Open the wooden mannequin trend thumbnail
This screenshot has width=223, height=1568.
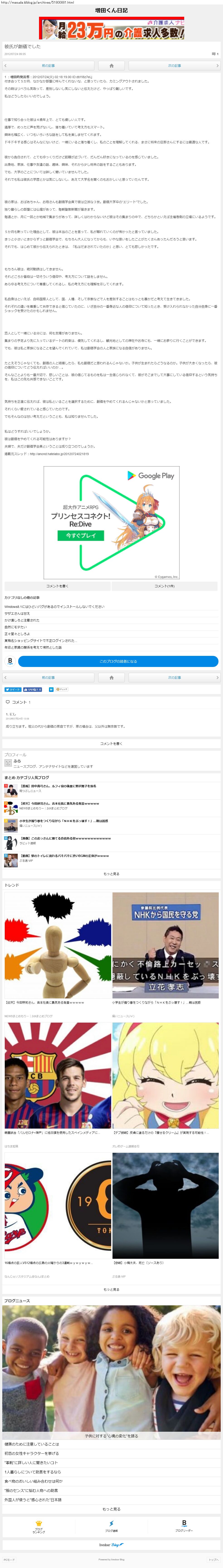58,945
